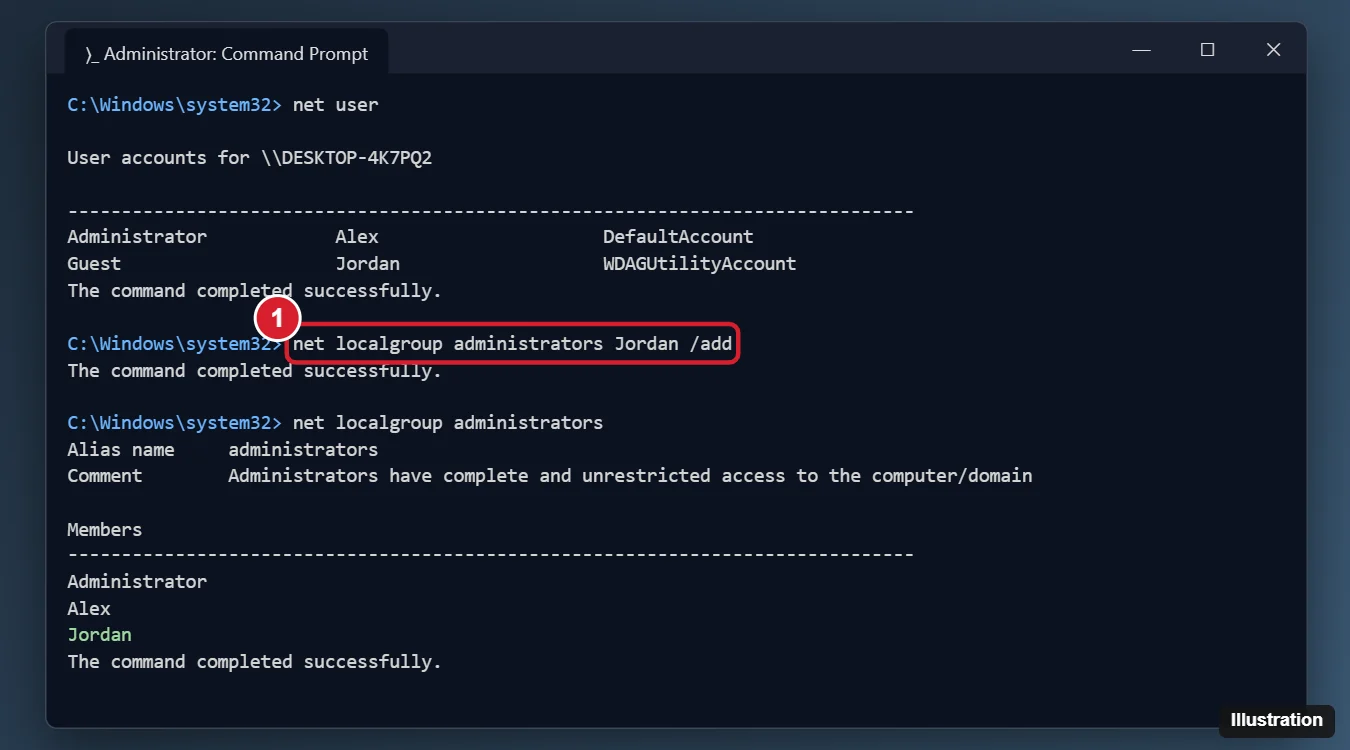Click the 'Comment' label

[105, 476]
